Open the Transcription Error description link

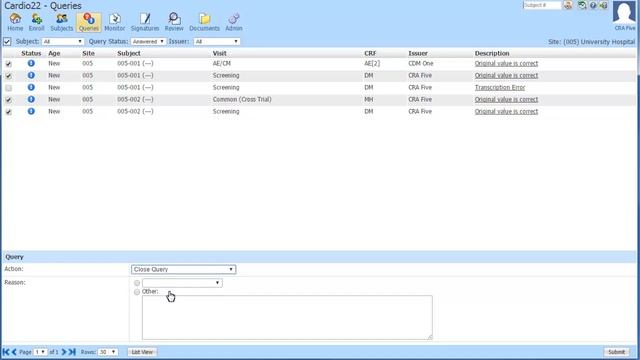(500, 87)
